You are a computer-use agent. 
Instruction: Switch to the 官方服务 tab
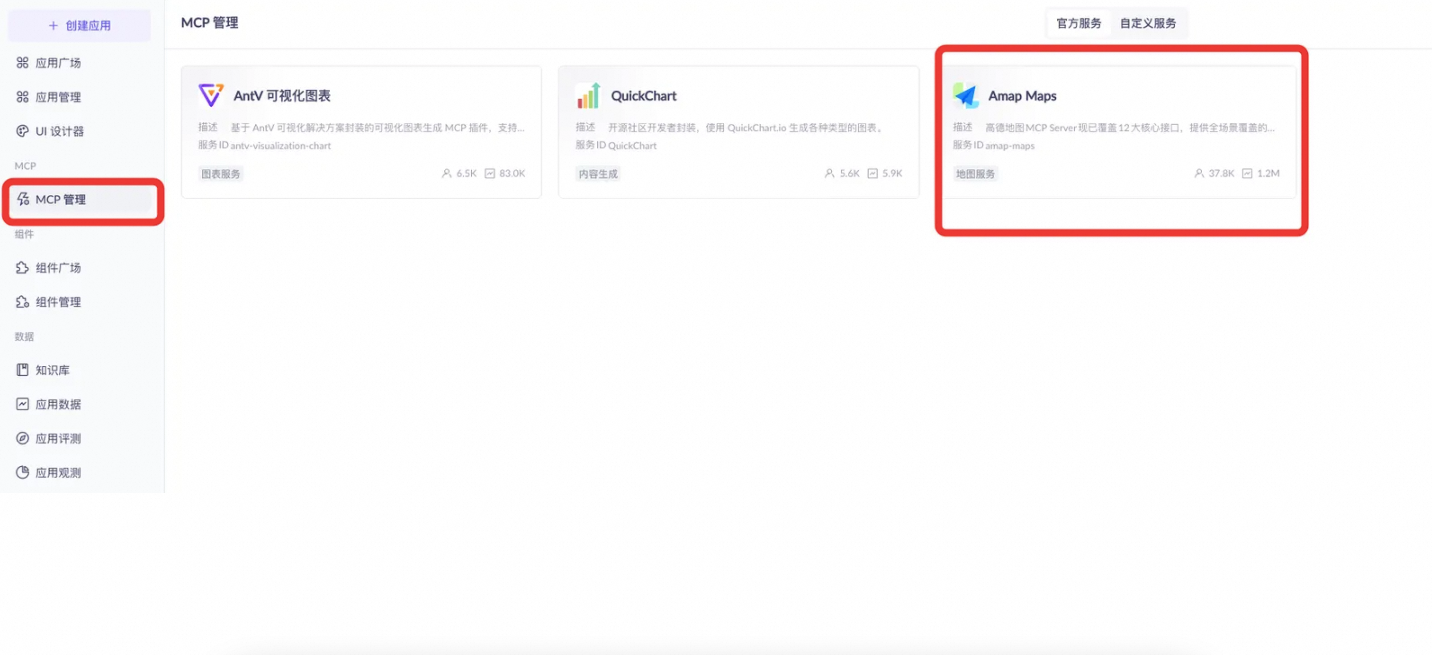(x=1079, y=23)
